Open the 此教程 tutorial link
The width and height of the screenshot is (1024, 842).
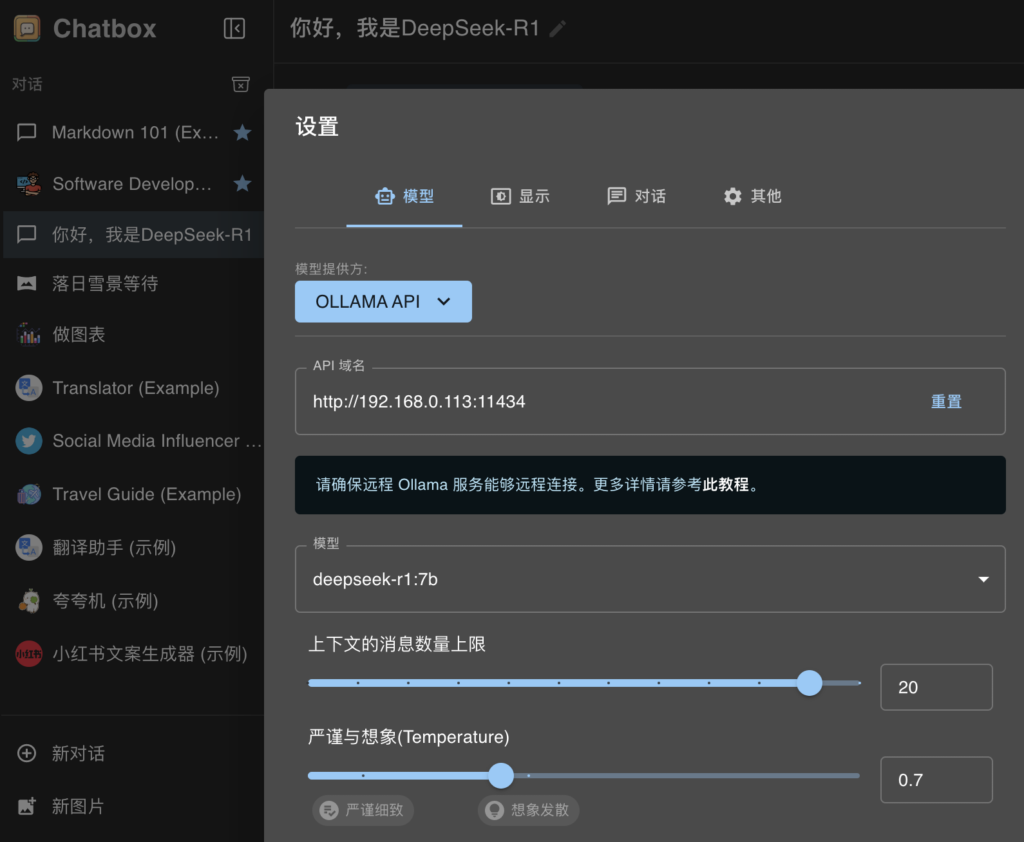pyautogui.click(x=726, y=485)
